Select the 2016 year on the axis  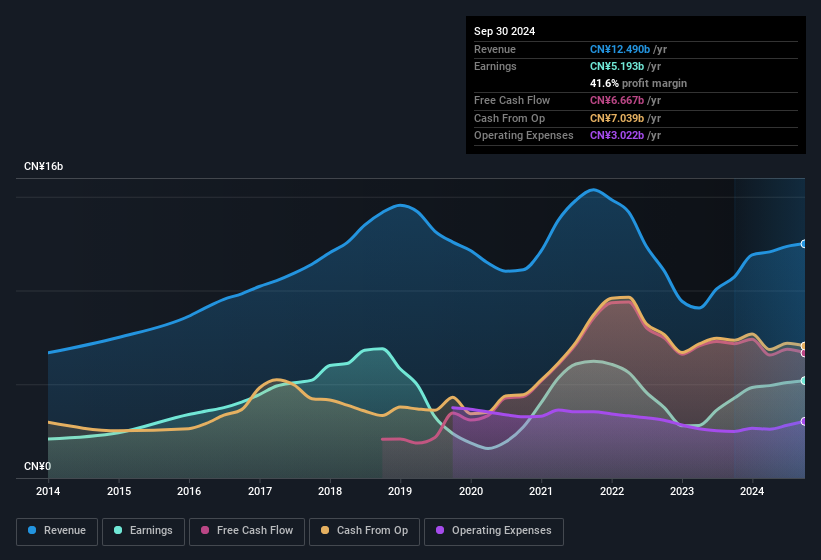[189, 491]
